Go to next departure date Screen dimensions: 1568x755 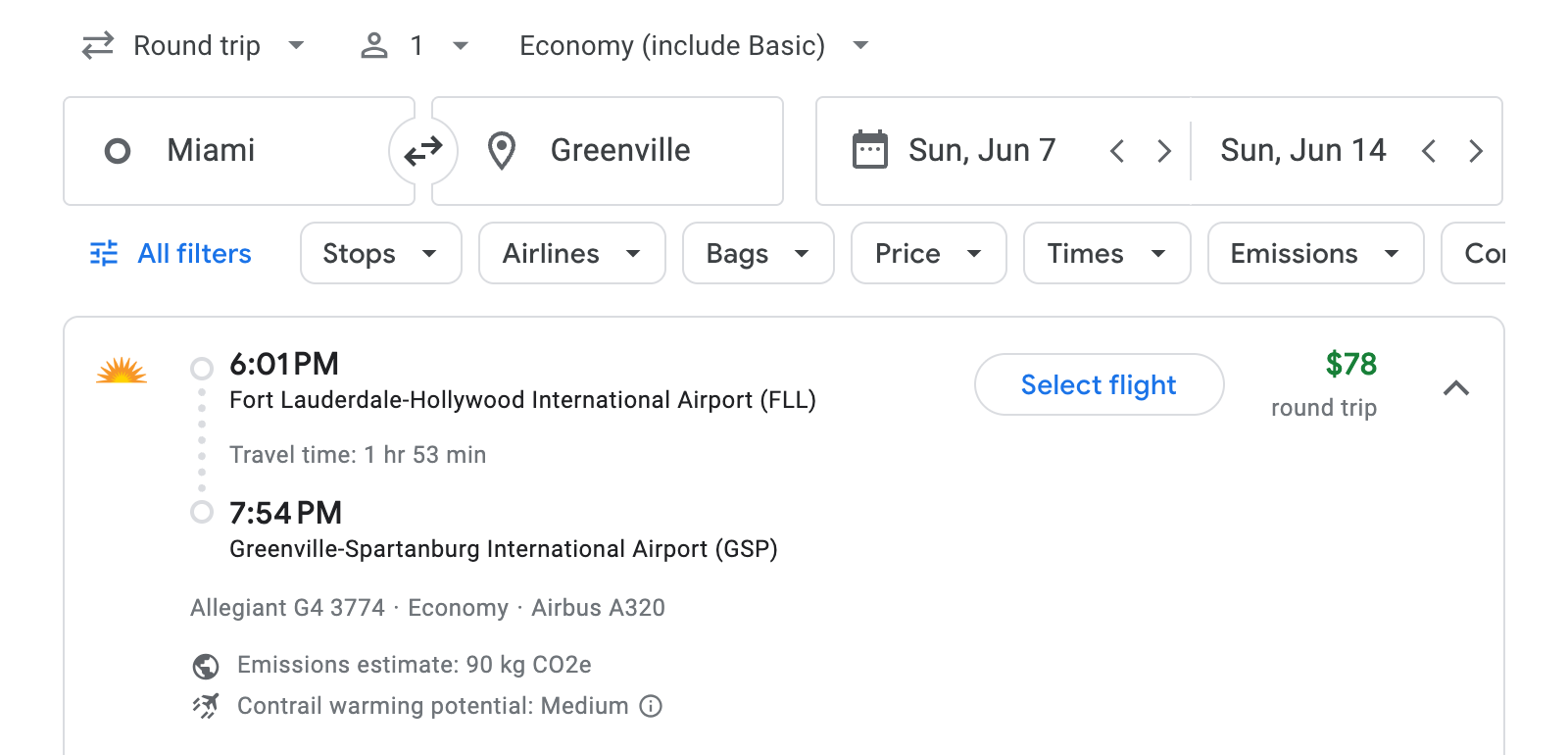1164,151
